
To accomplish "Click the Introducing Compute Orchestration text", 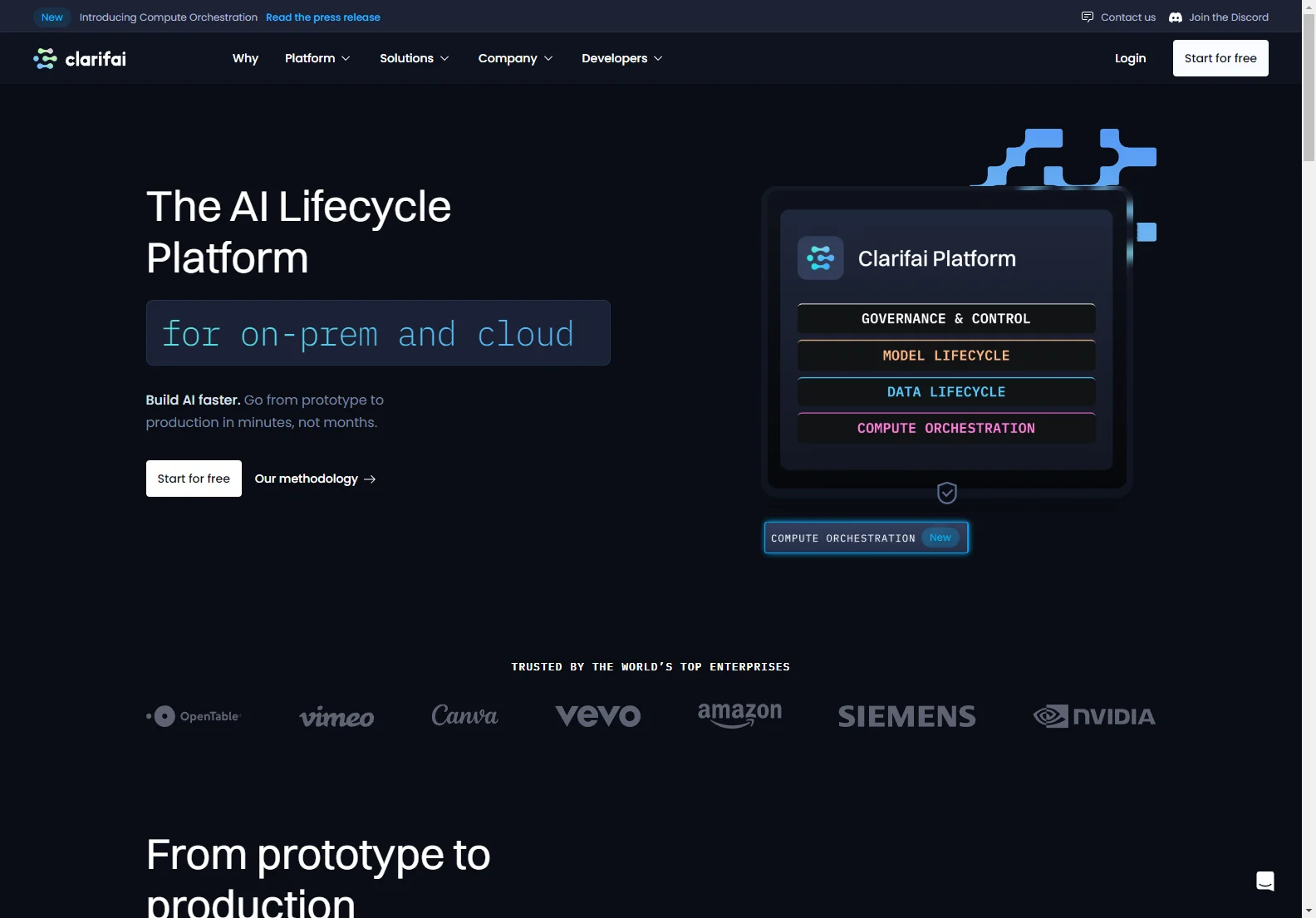I will (169, 17).
